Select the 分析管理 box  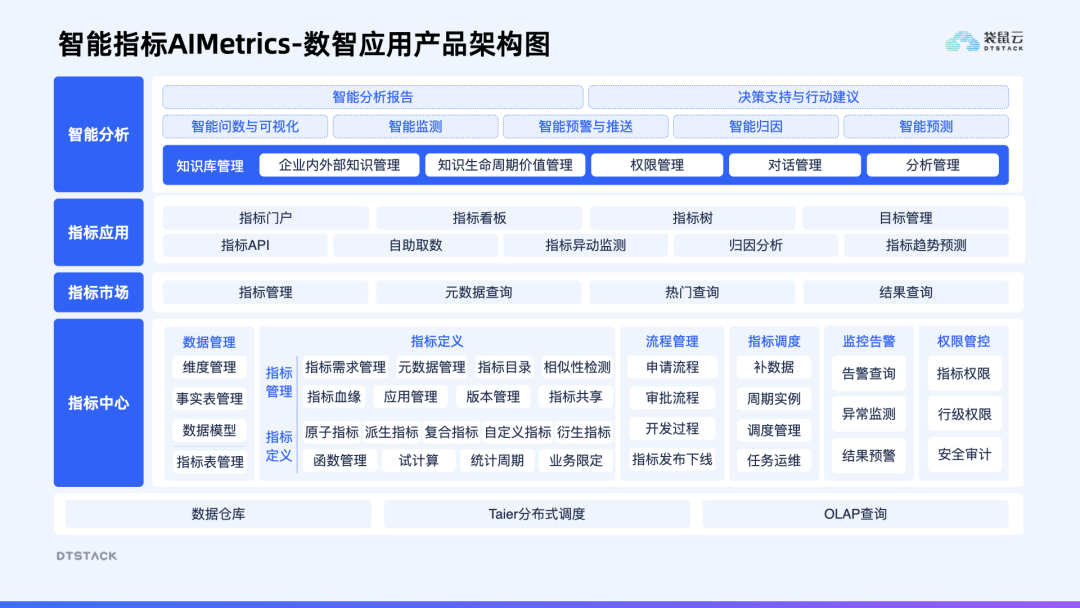[933, 165]
